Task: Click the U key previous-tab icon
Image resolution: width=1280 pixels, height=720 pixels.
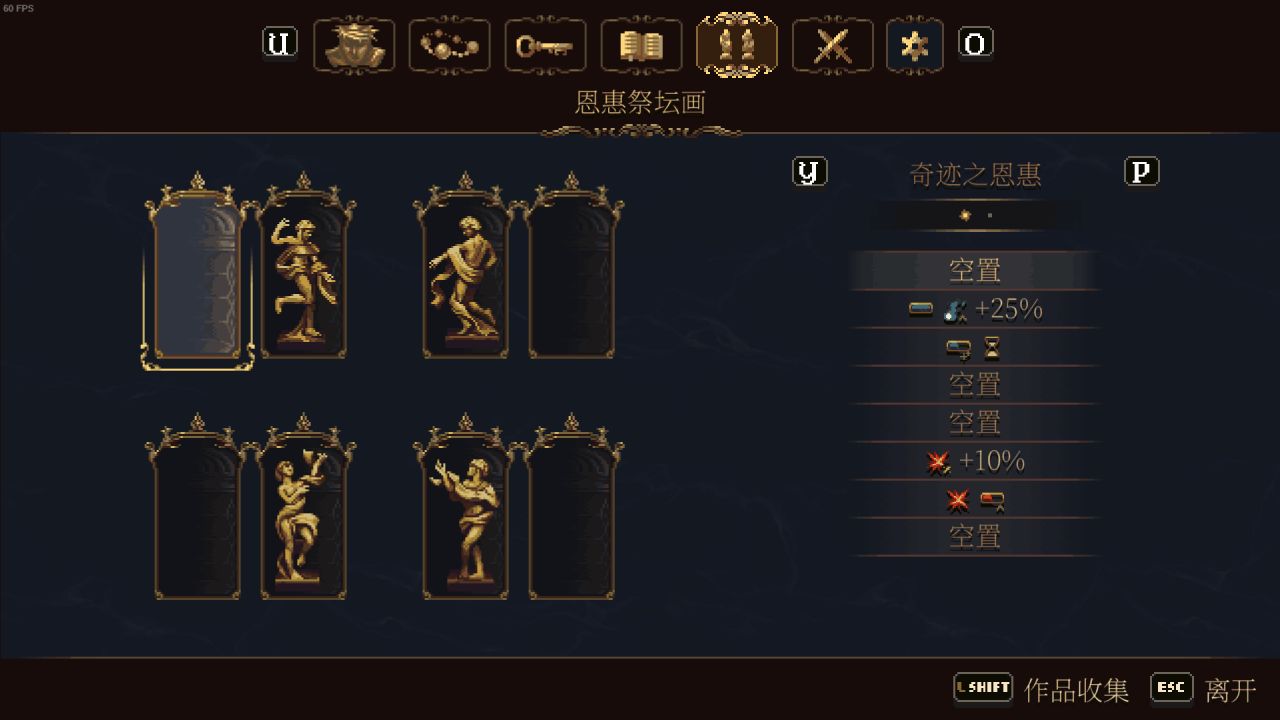Action: pyautogui.click(x=280, y=43)
